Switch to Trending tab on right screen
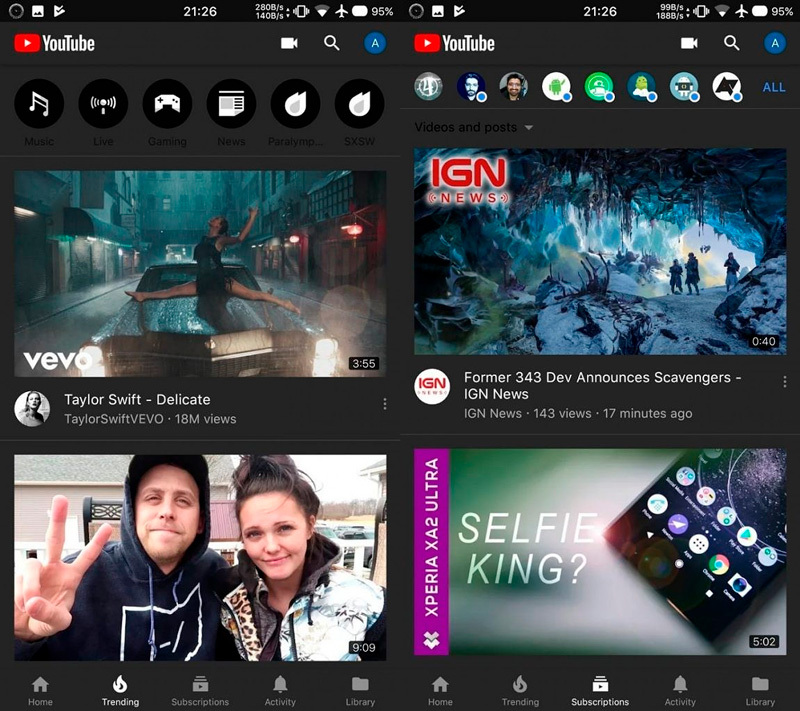Screen dimensions: 800x711 [520, 690]
